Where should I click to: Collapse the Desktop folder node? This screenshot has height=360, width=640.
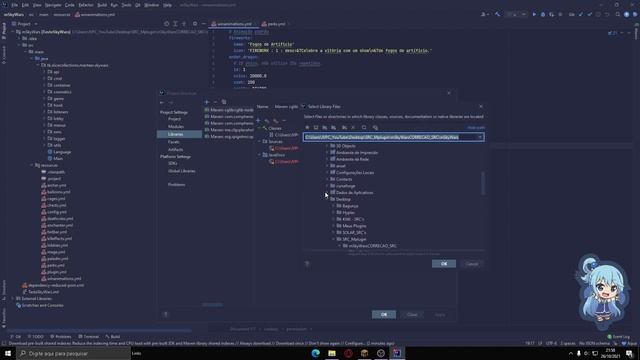click(327, 199)
